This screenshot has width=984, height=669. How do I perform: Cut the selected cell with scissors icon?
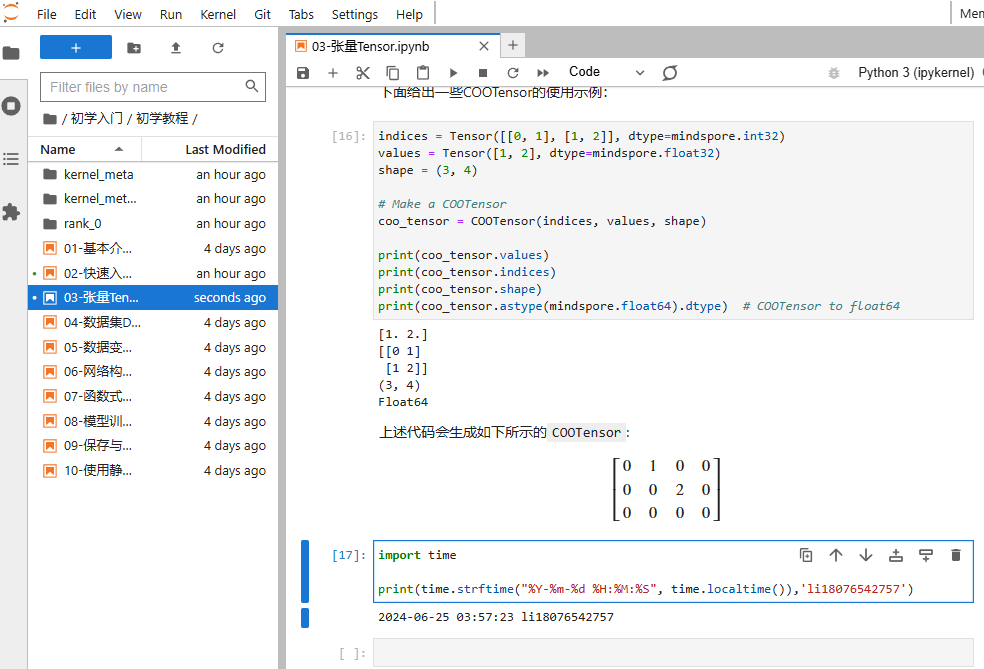(x=363, y=73)
